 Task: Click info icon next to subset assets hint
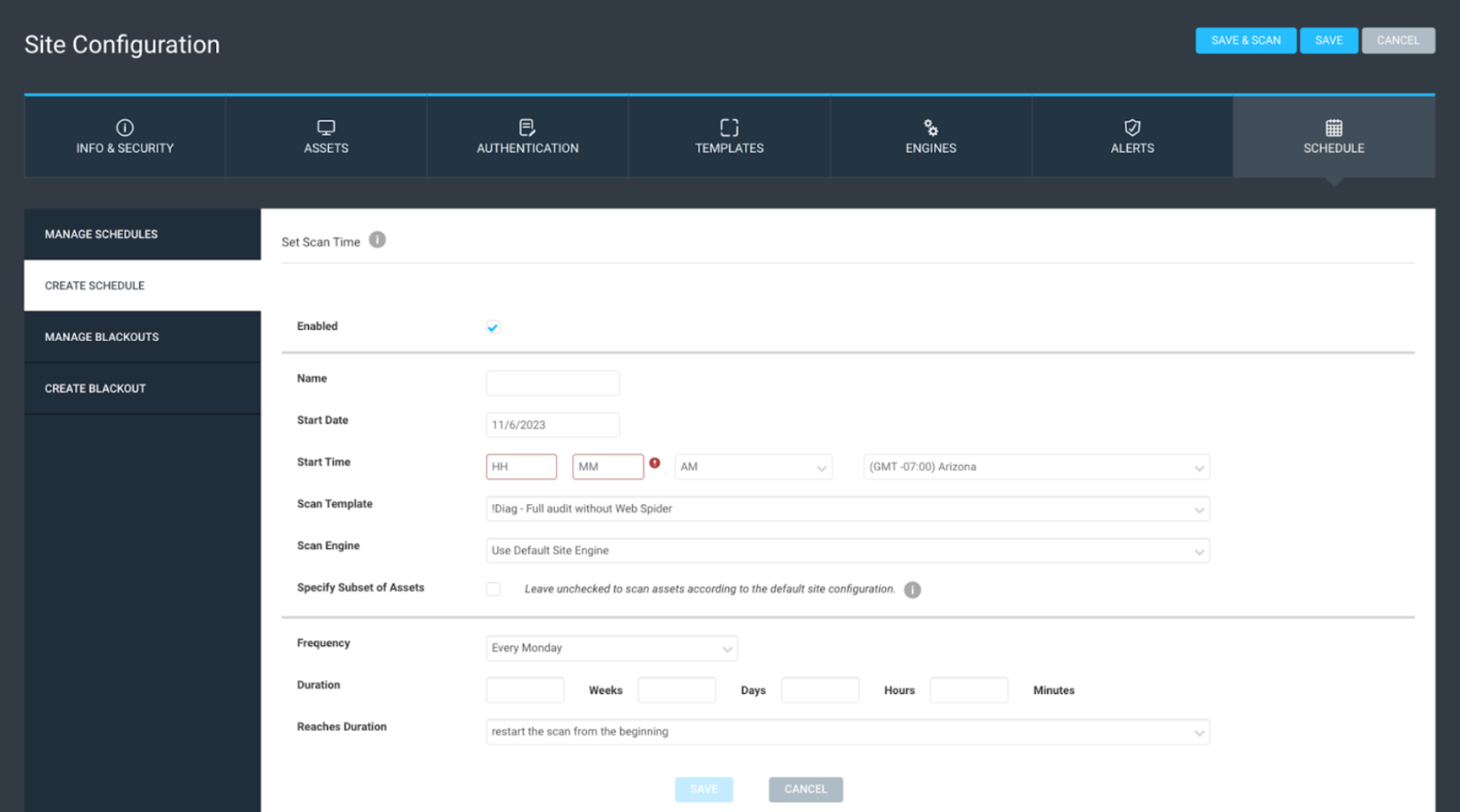(x=912, y=590)
